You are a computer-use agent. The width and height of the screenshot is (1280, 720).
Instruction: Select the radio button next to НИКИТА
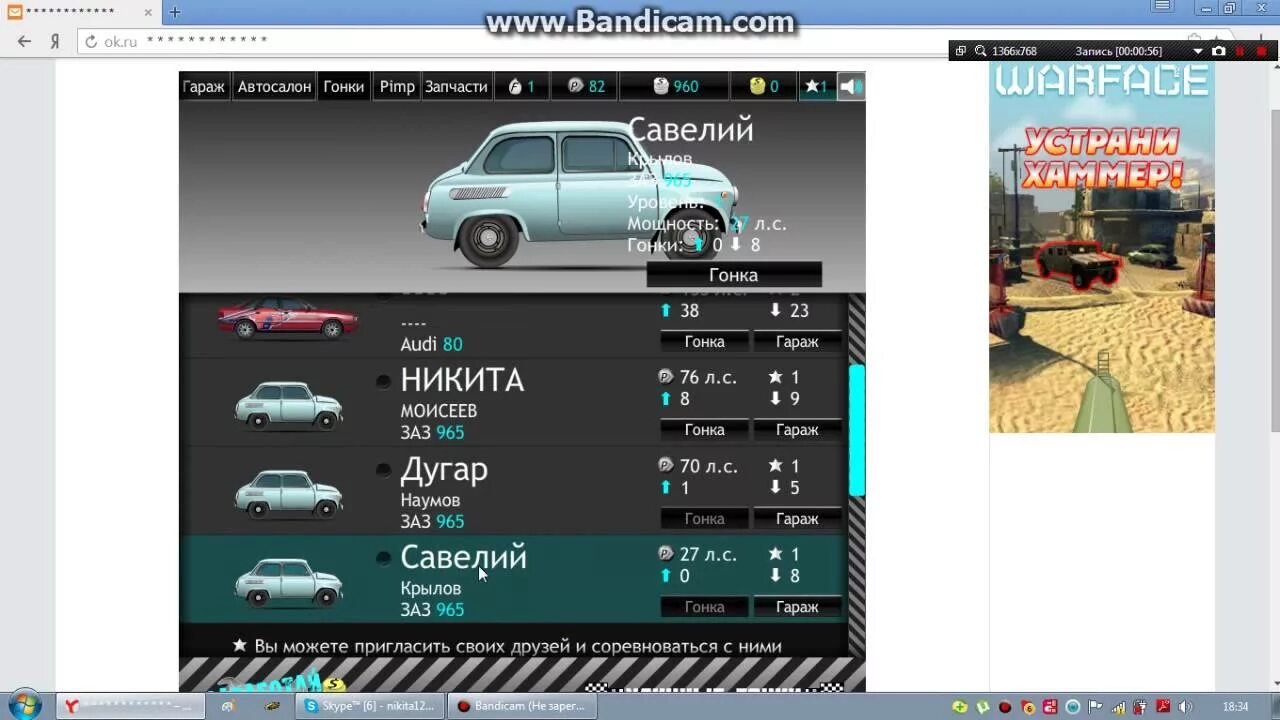pos(383,381)
